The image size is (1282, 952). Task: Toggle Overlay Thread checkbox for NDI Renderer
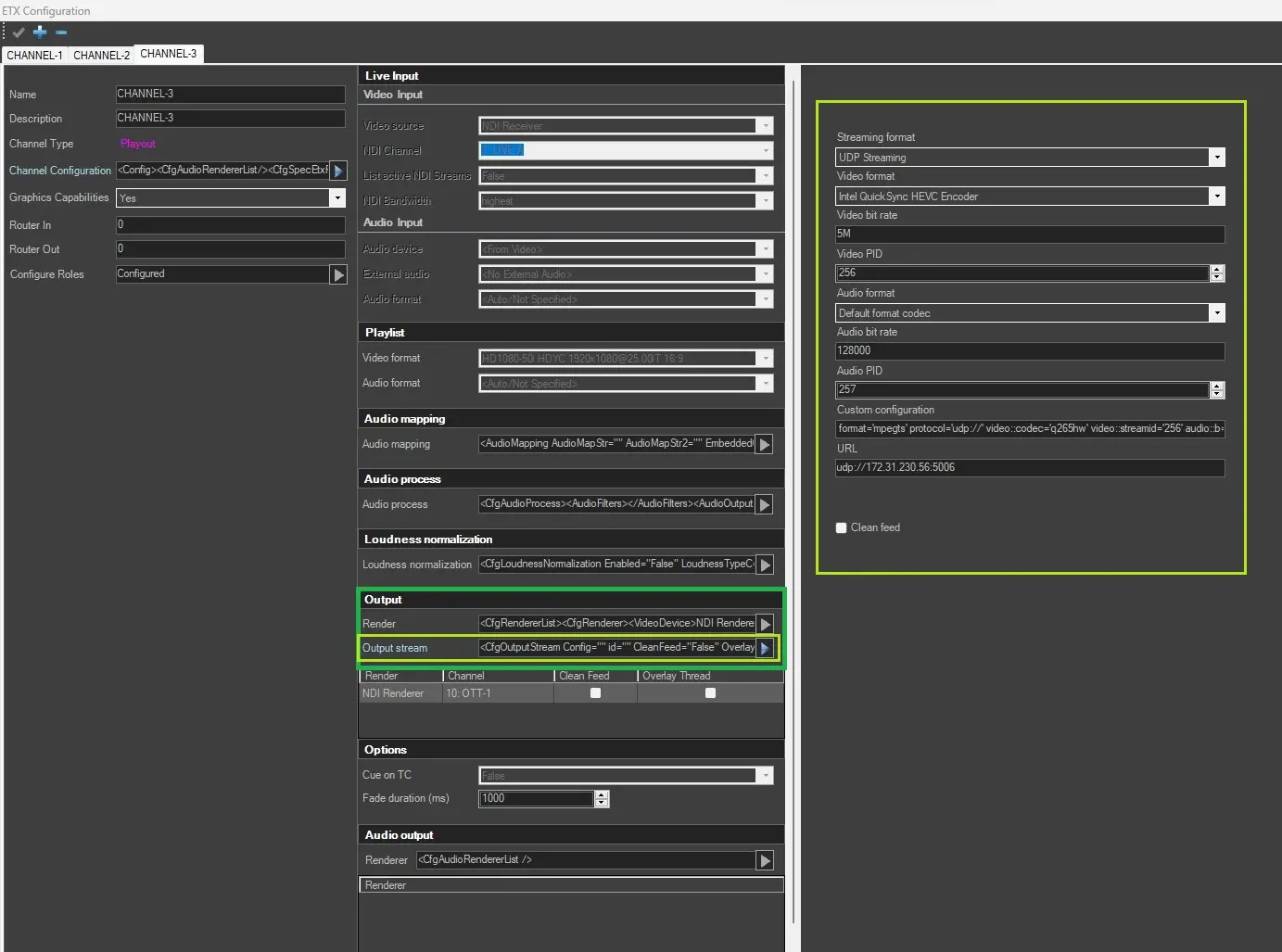(710, 693)
